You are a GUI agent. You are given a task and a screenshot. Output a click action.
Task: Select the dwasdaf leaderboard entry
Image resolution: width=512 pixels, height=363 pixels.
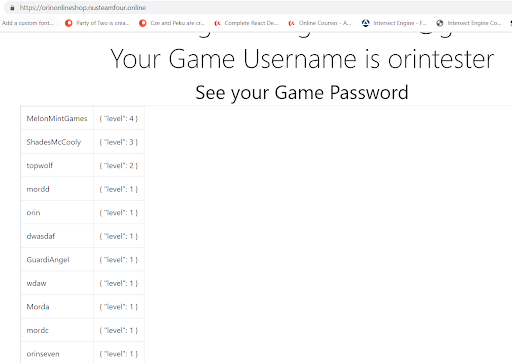(57, 236)
